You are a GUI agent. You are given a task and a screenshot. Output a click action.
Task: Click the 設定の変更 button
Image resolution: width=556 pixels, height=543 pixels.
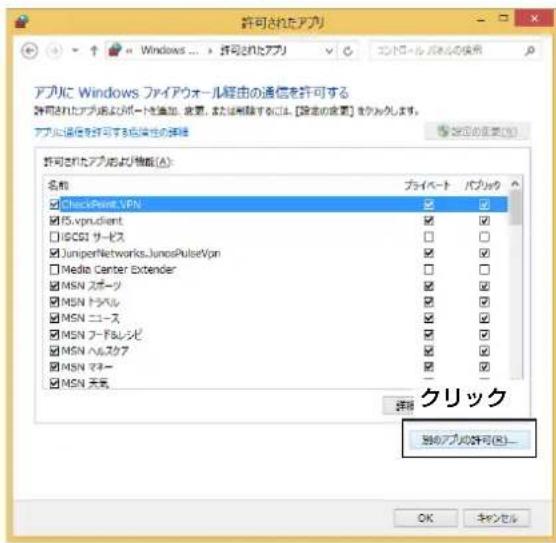(477, 132)
